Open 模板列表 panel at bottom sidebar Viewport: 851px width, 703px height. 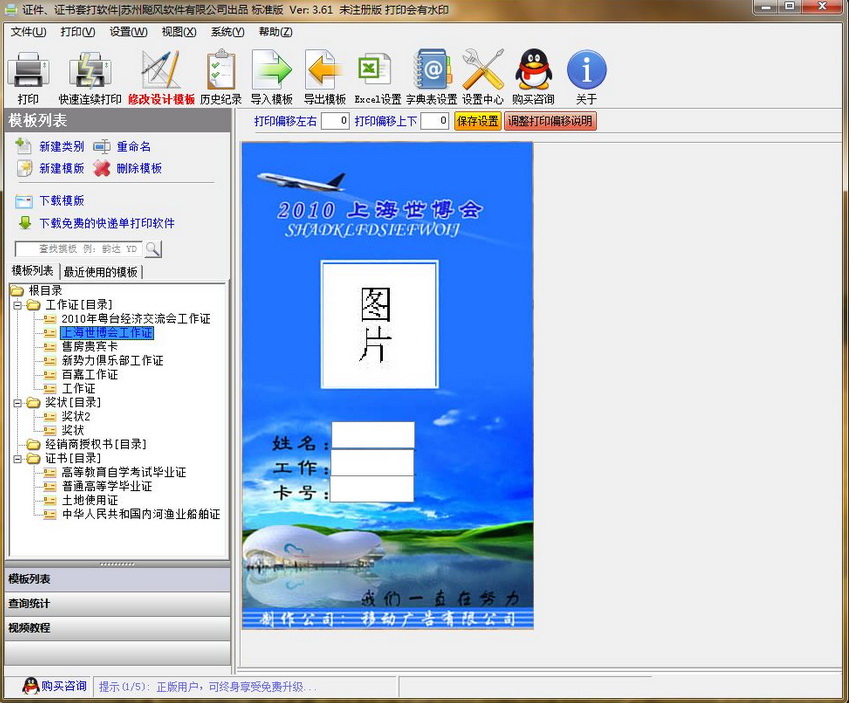tap(117, 579)
